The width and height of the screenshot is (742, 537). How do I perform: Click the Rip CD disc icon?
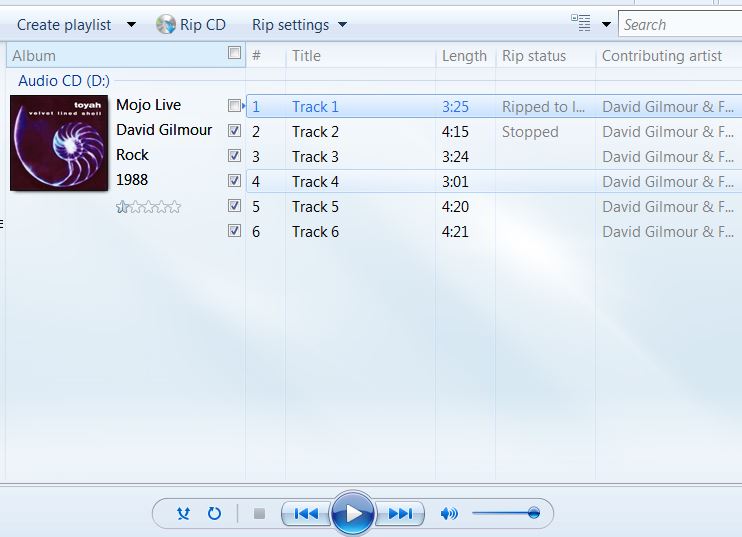coord(166,25)
